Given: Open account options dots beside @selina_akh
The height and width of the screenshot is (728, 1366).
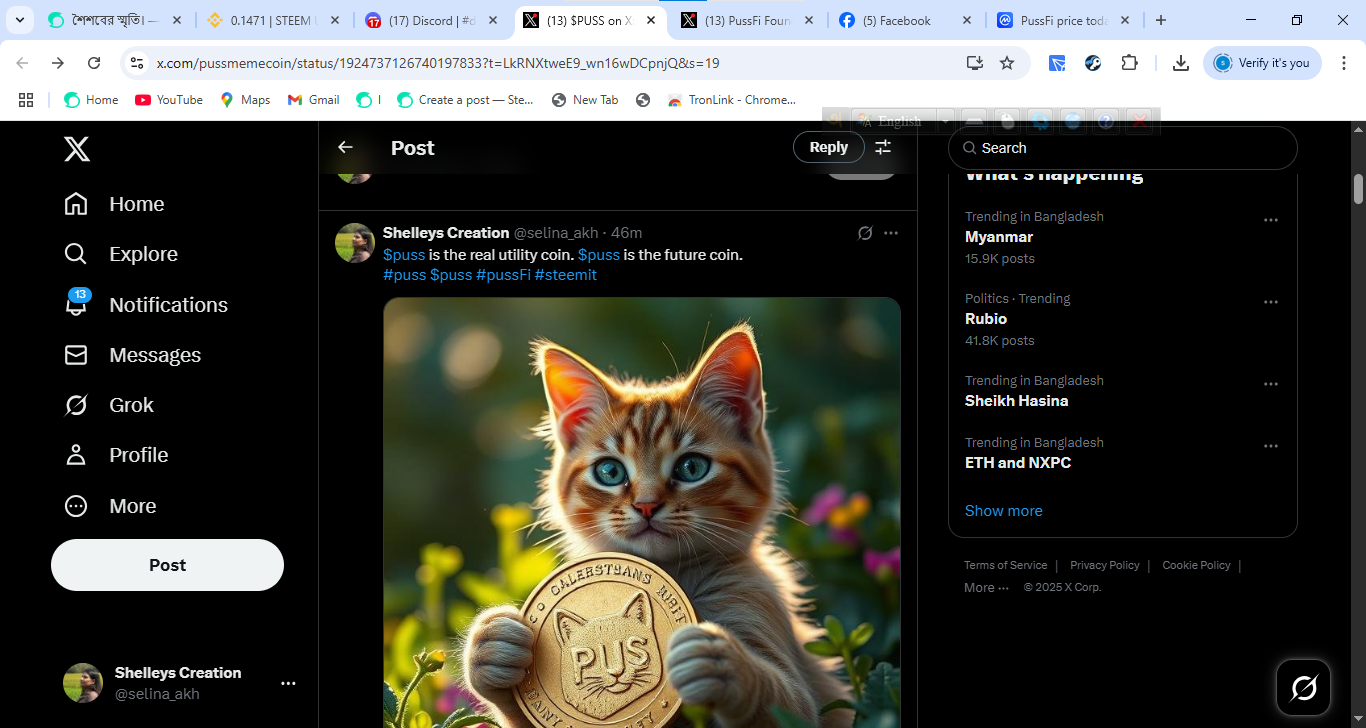Looking at the screenshot, I should tap(288, 683).
